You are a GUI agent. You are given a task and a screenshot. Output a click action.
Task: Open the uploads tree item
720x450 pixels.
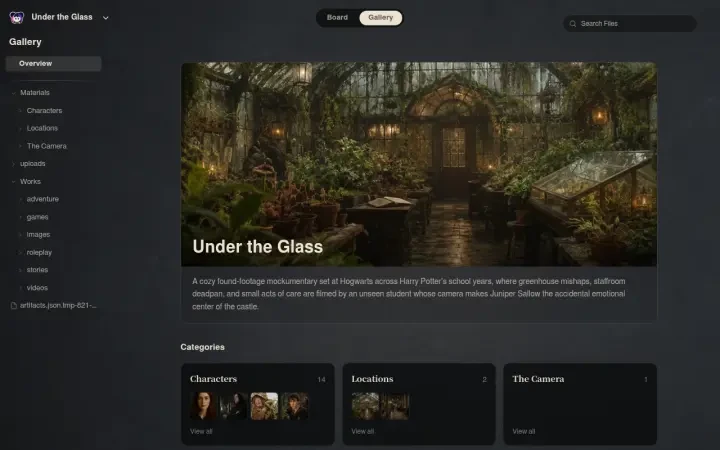[x=33, y=163]
